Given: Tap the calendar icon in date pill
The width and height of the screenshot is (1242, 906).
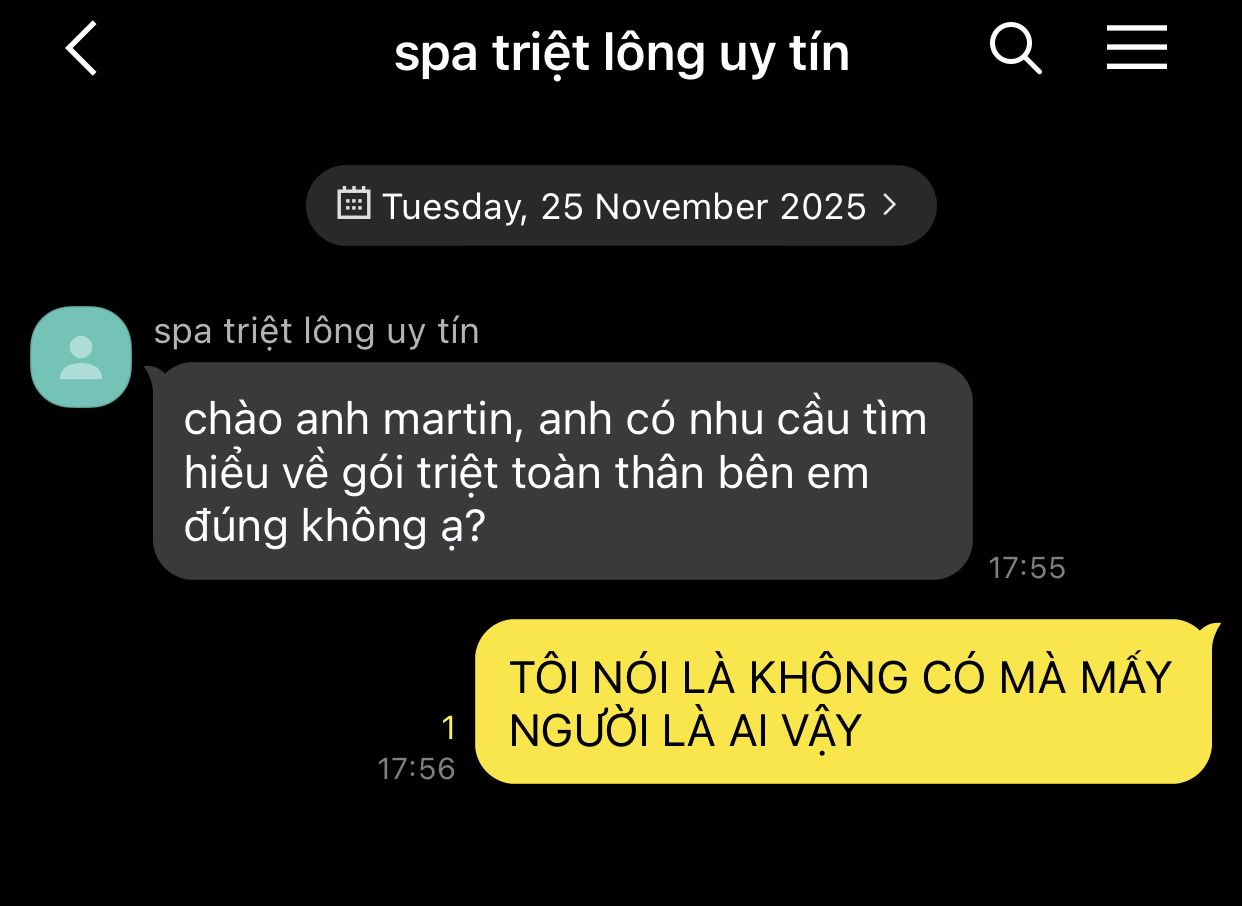Looking at the screenshot, I should click(x=354, y=203).
